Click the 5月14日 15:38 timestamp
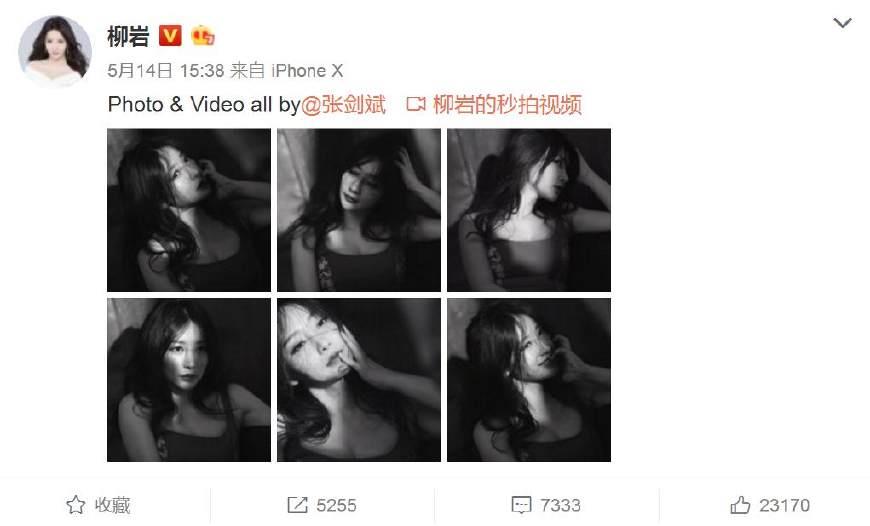 [165, 70]
